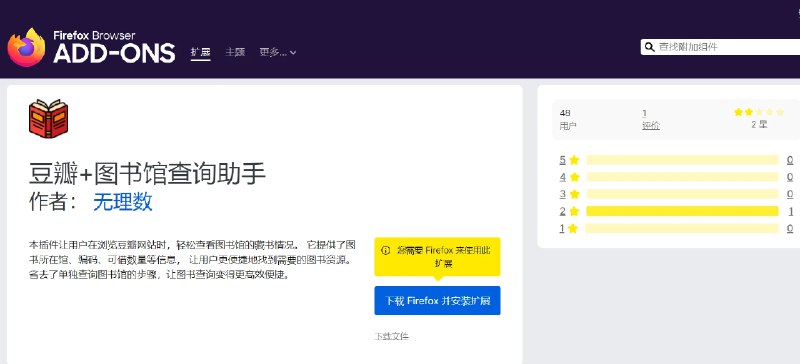Image resolution: width=800 pixels, height=364 pixels.
Task: Click ADD-ONS site title
Action: [x=114, y=53]
